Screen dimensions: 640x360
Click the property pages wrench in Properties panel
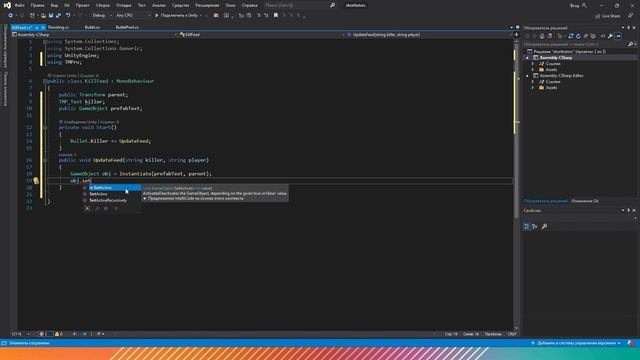click(544, 227)
